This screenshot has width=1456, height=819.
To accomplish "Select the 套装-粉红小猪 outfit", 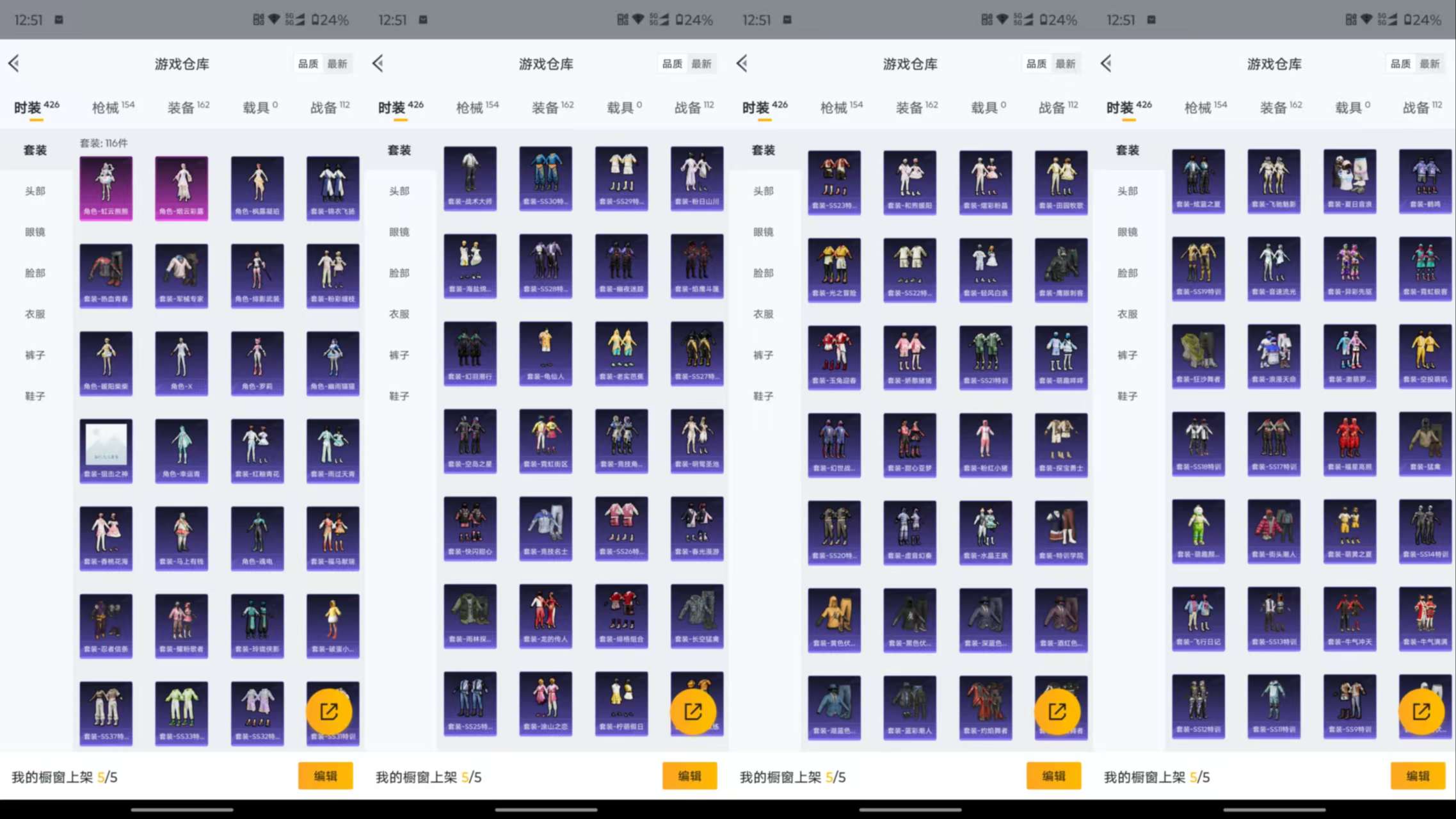I will (x=985, y=445).
